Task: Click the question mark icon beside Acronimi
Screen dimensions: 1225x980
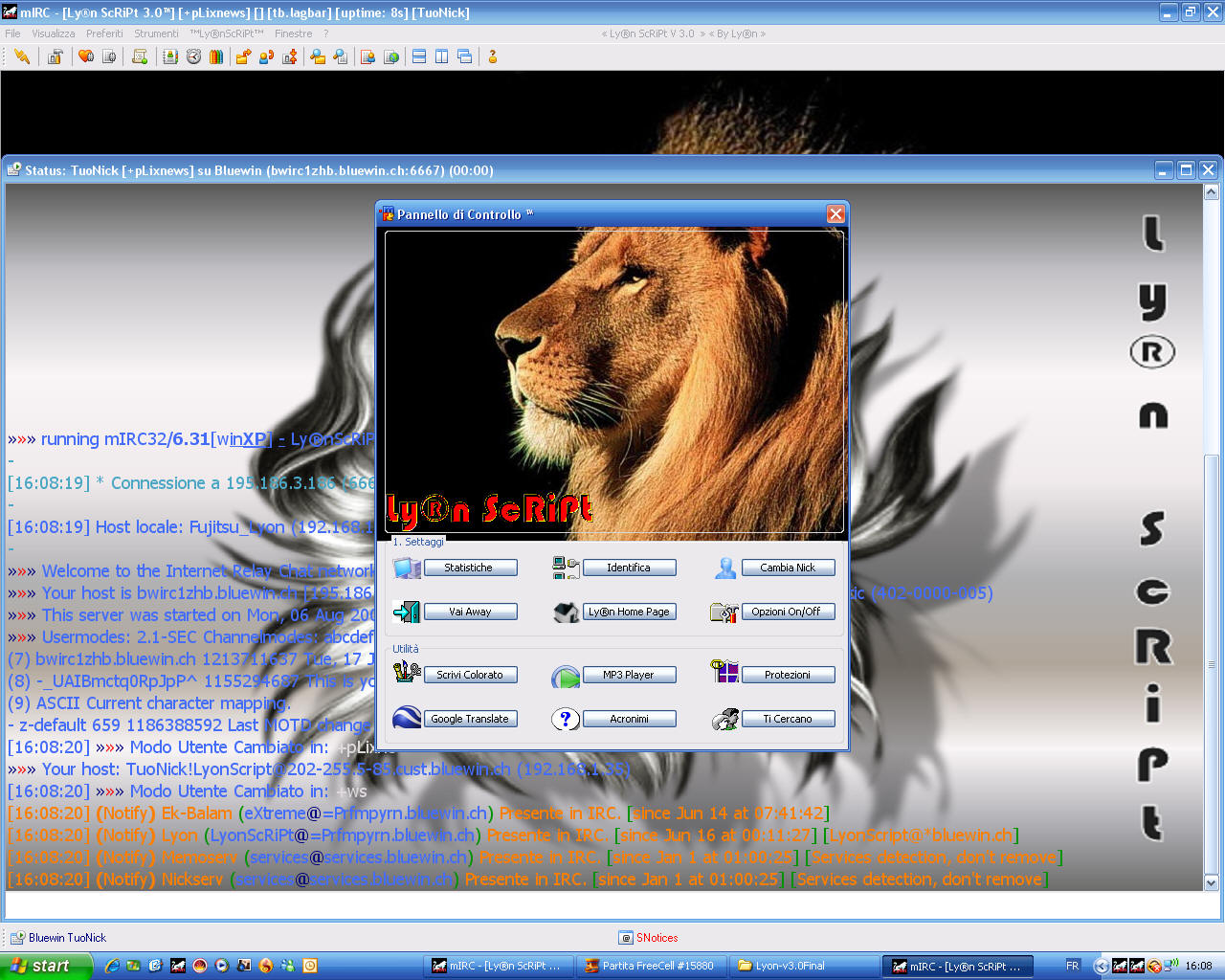Action: coord(566,719)
